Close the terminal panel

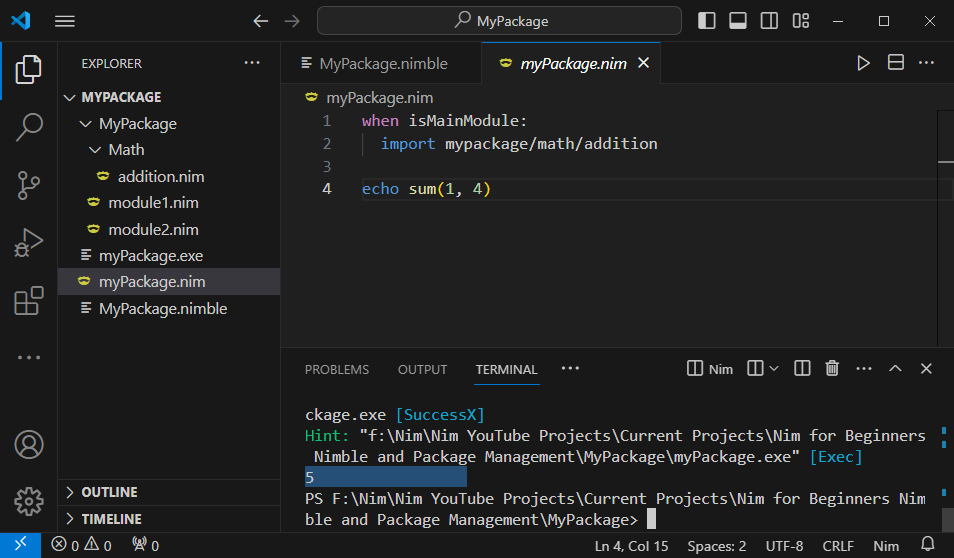tap(926, 369)
